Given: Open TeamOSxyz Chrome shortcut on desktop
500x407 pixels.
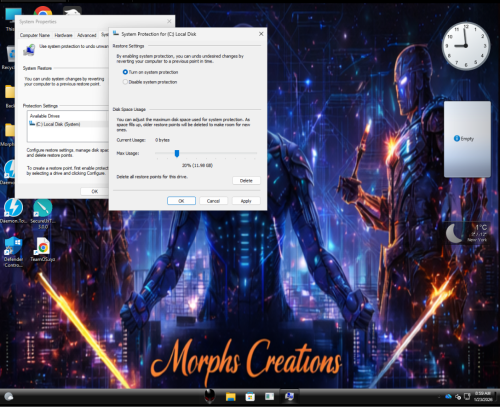Looking at the screenshot, I should (x=43, y=249).
